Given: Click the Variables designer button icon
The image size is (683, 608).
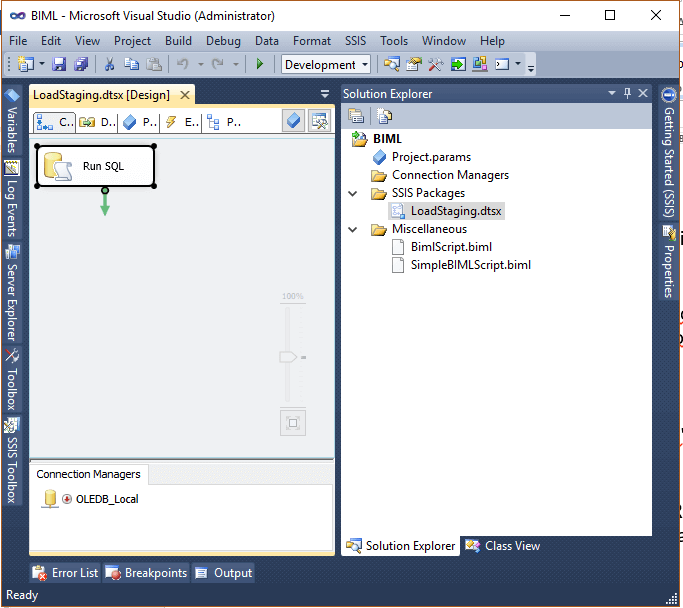Looking at the screenshot, I should (x=293, y=121).
